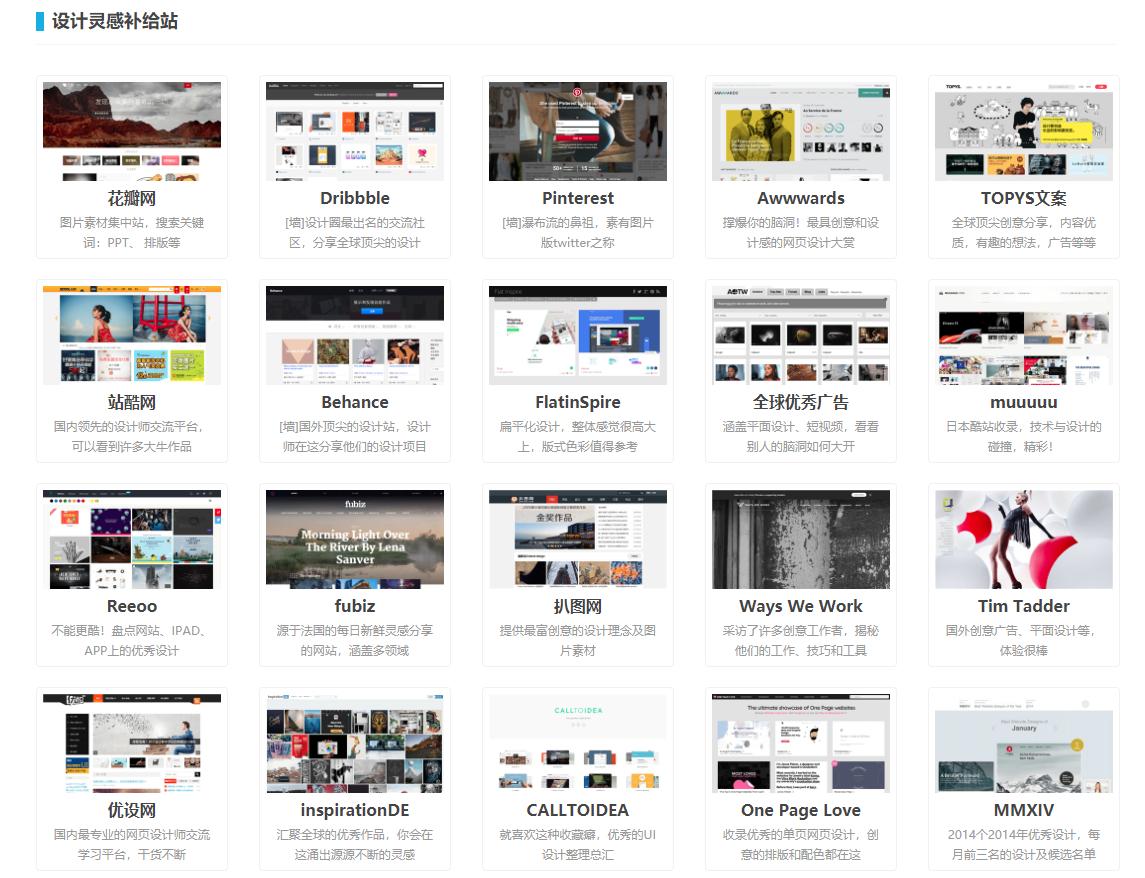Click the Dribbble site thumbnail
This screenshot has width=1145, height=878.
click(x=355, y=131)
